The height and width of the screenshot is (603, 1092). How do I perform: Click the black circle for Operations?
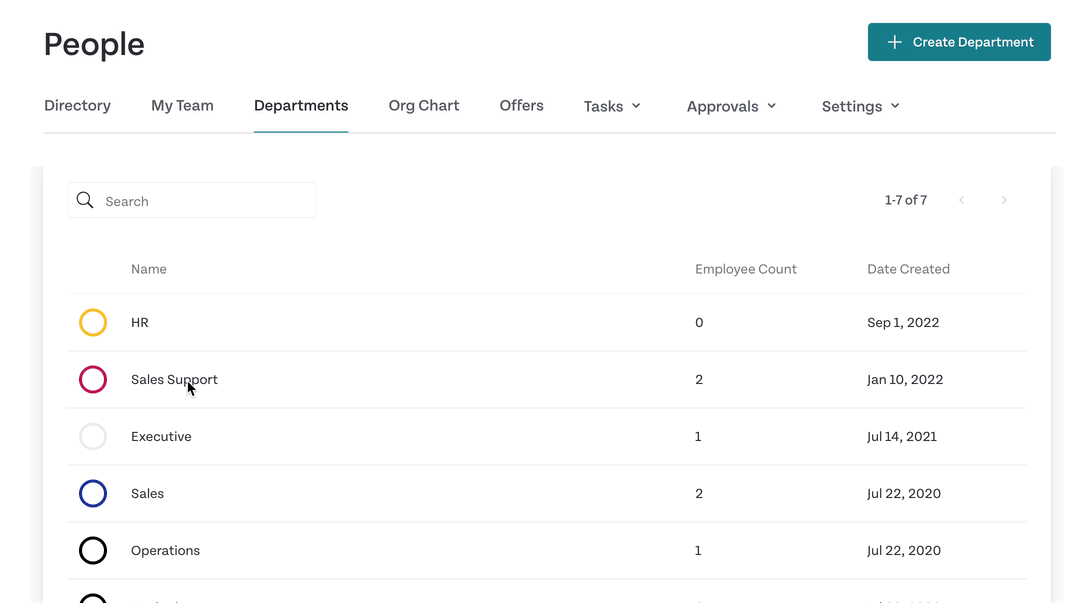tap(93, 551)
